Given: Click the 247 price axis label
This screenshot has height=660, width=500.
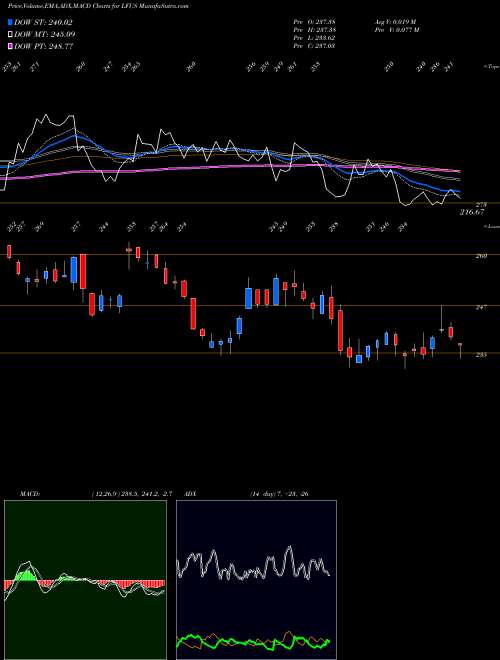Looking at the screenshot, I should (481, 307).
